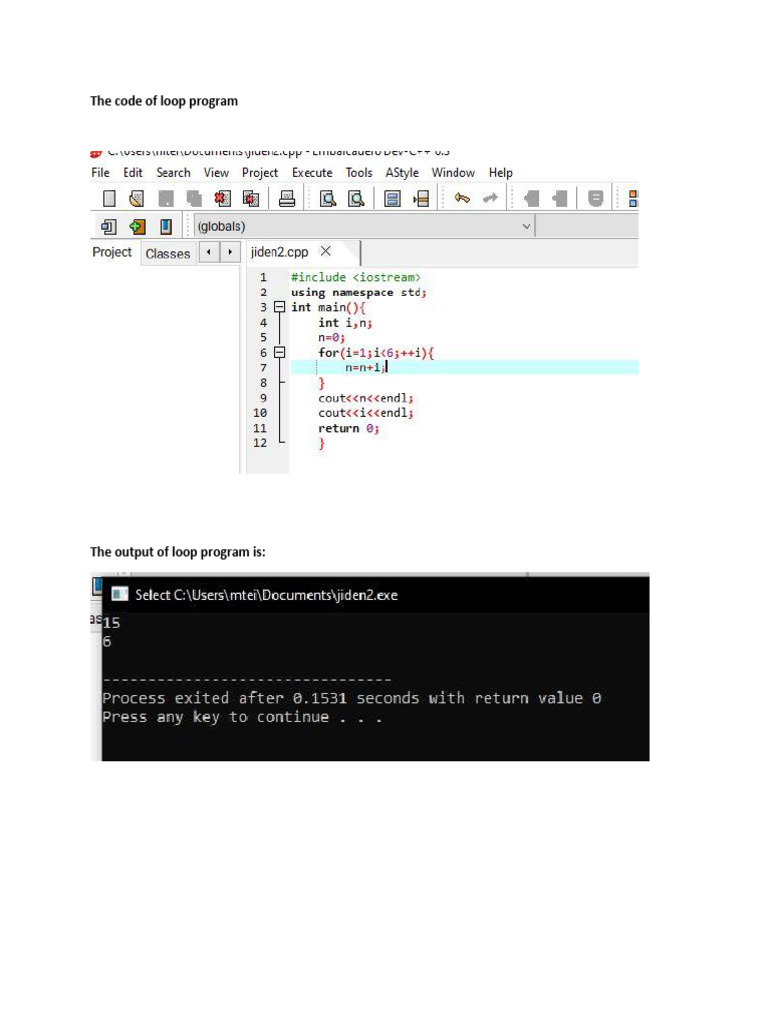Click the Print toolbar icon
This screenshot has width=768, height=1024.
click(x=287, y=199)
